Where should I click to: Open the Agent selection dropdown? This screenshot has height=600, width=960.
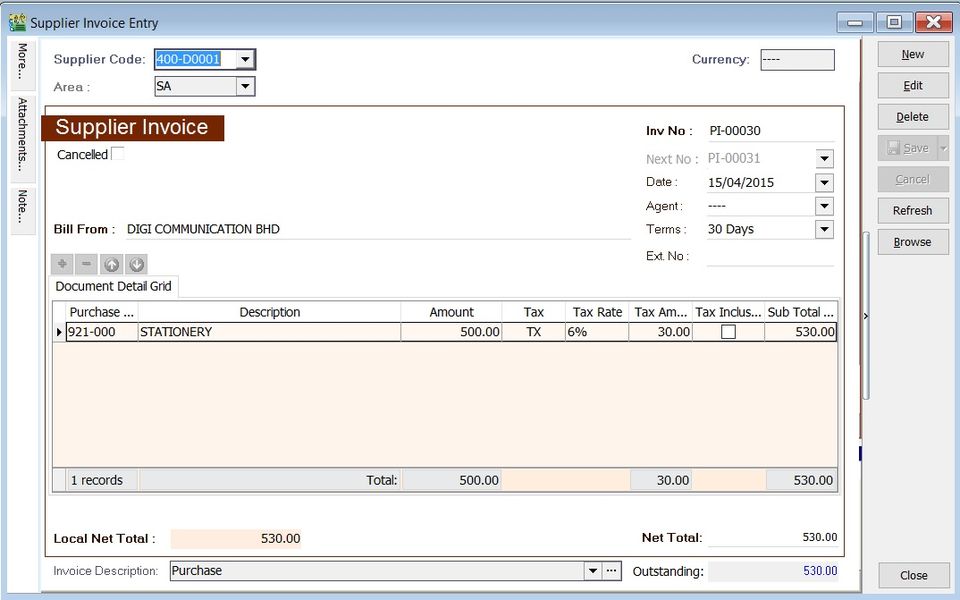pos(824,206)
